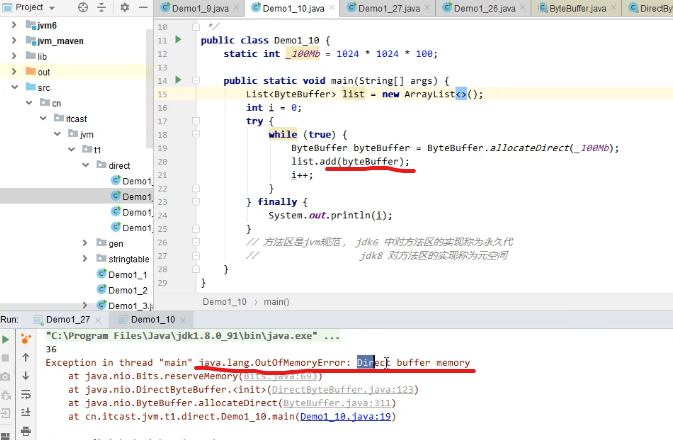
Task: Collapse the itcast package
Action: [x=43, y=118]
